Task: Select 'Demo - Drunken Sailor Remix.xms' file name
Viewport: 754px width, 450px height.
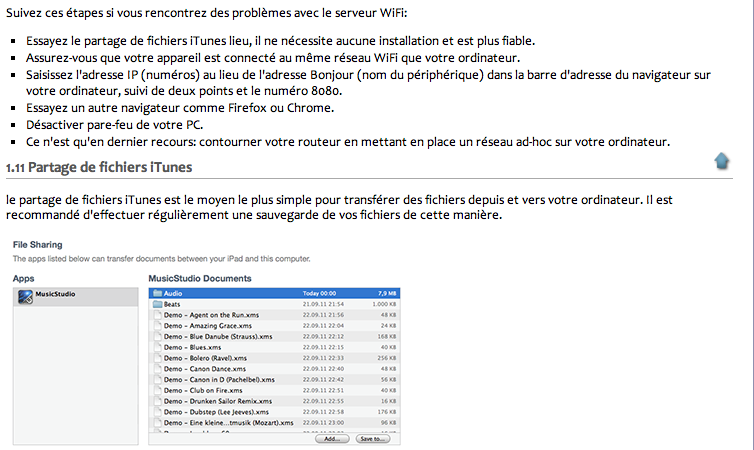Action: 218,401
